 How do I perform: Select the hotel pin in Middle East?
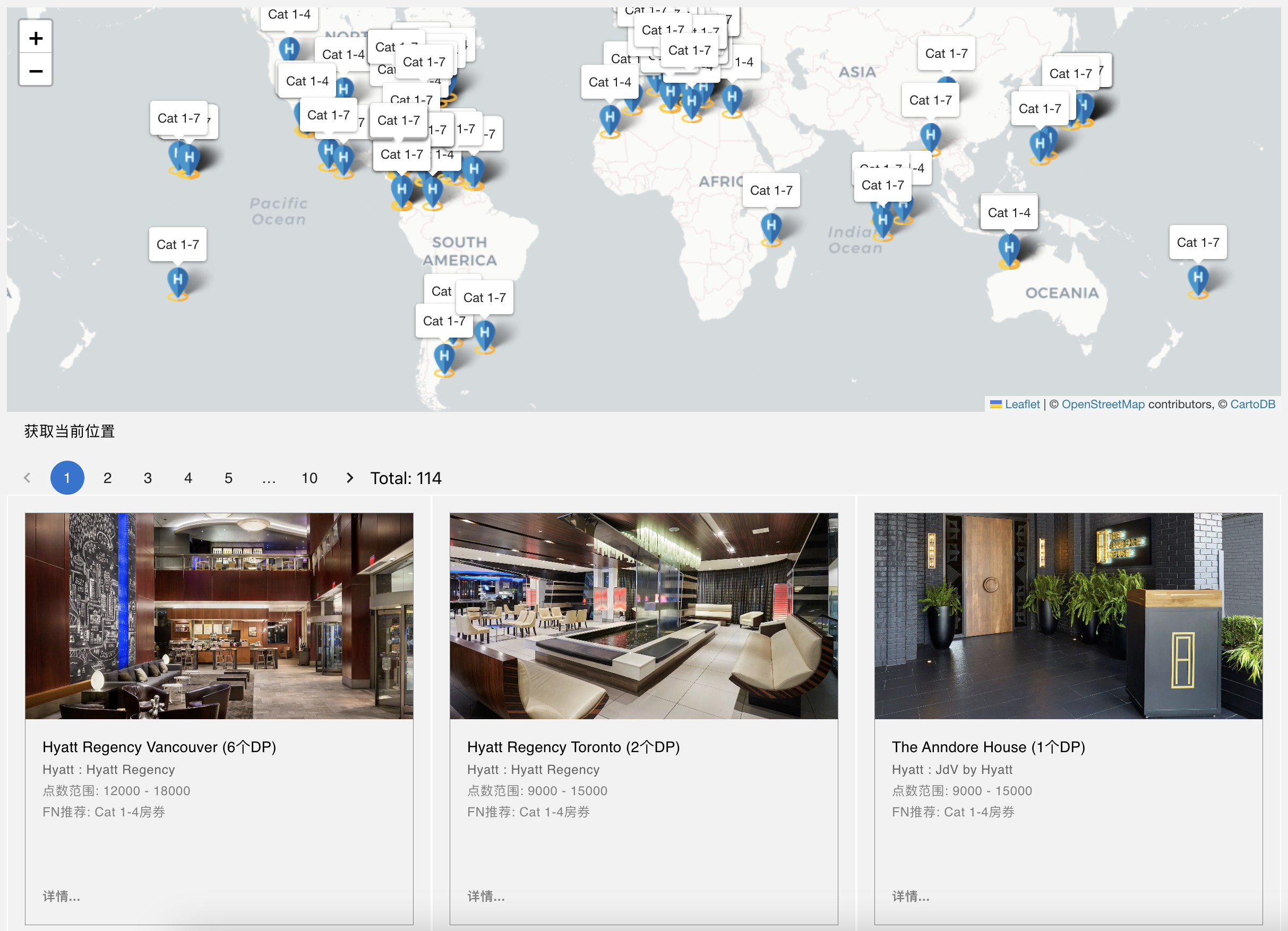coord(732,101)
